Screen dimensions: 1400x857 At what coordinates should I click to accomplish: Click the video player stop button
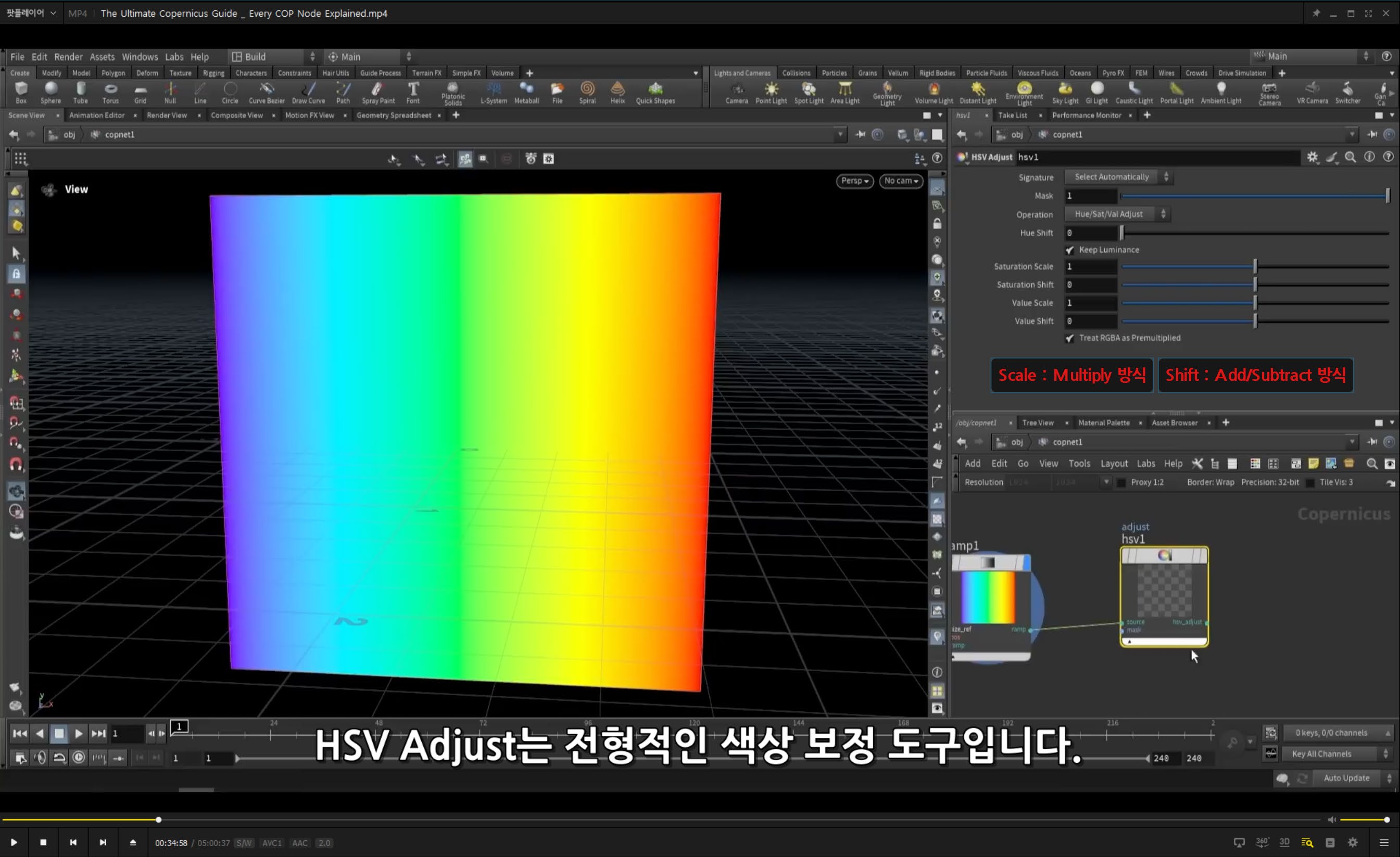pos(43,842)
